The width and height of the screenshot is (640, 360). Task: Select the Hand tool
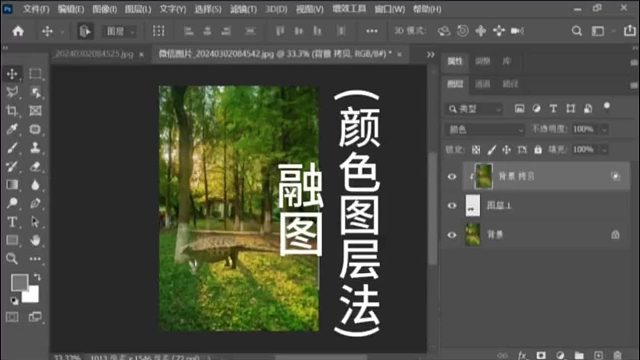[35, 240]
